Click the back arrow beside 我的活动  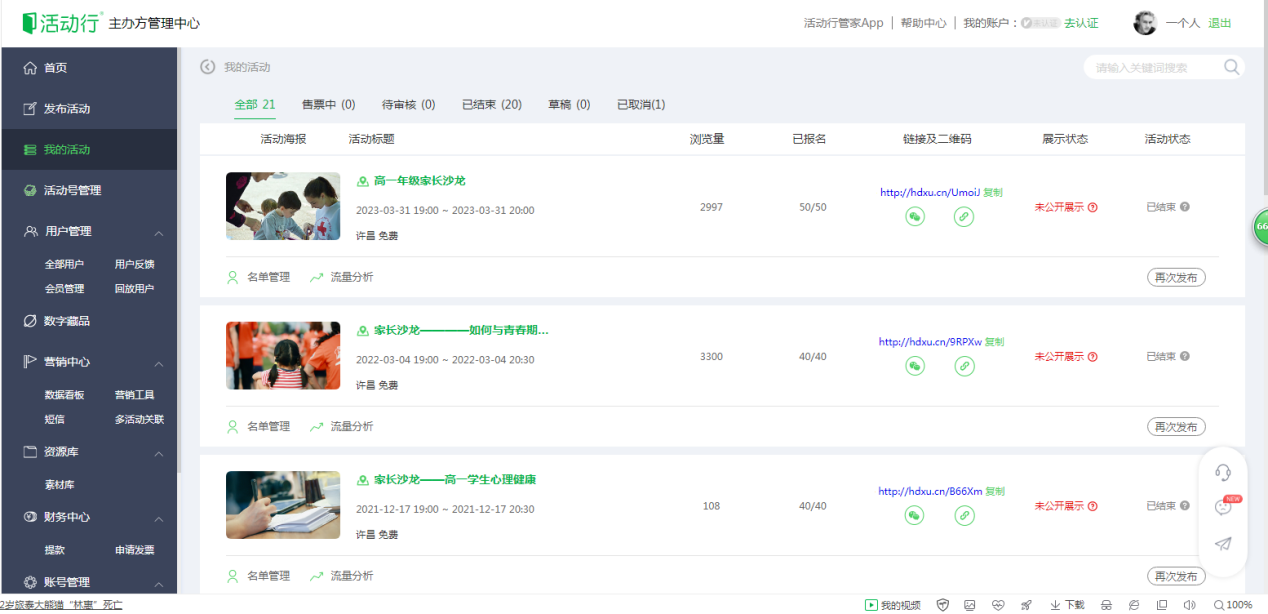pos(208,67)
